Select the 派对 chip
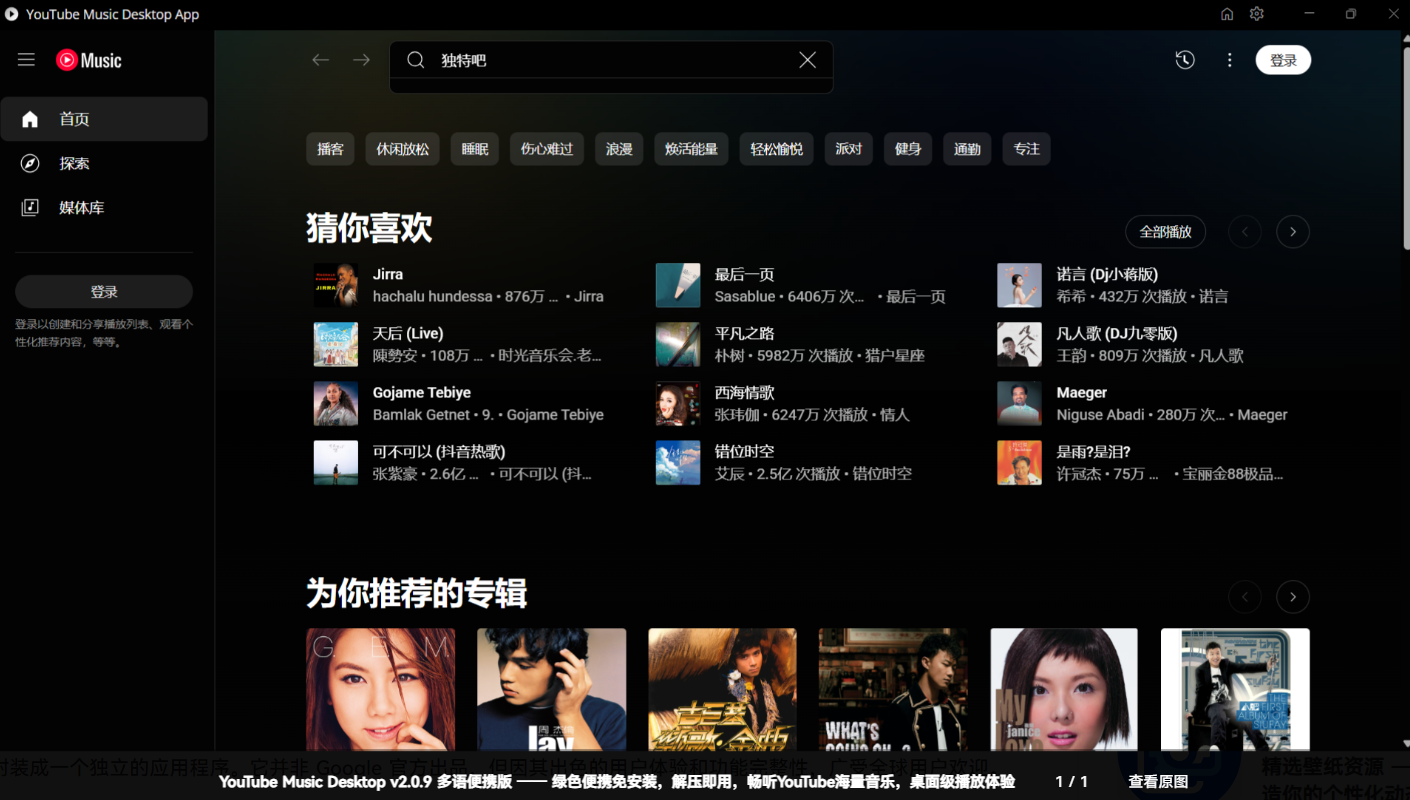1410x800 pixels. (849, 149)
